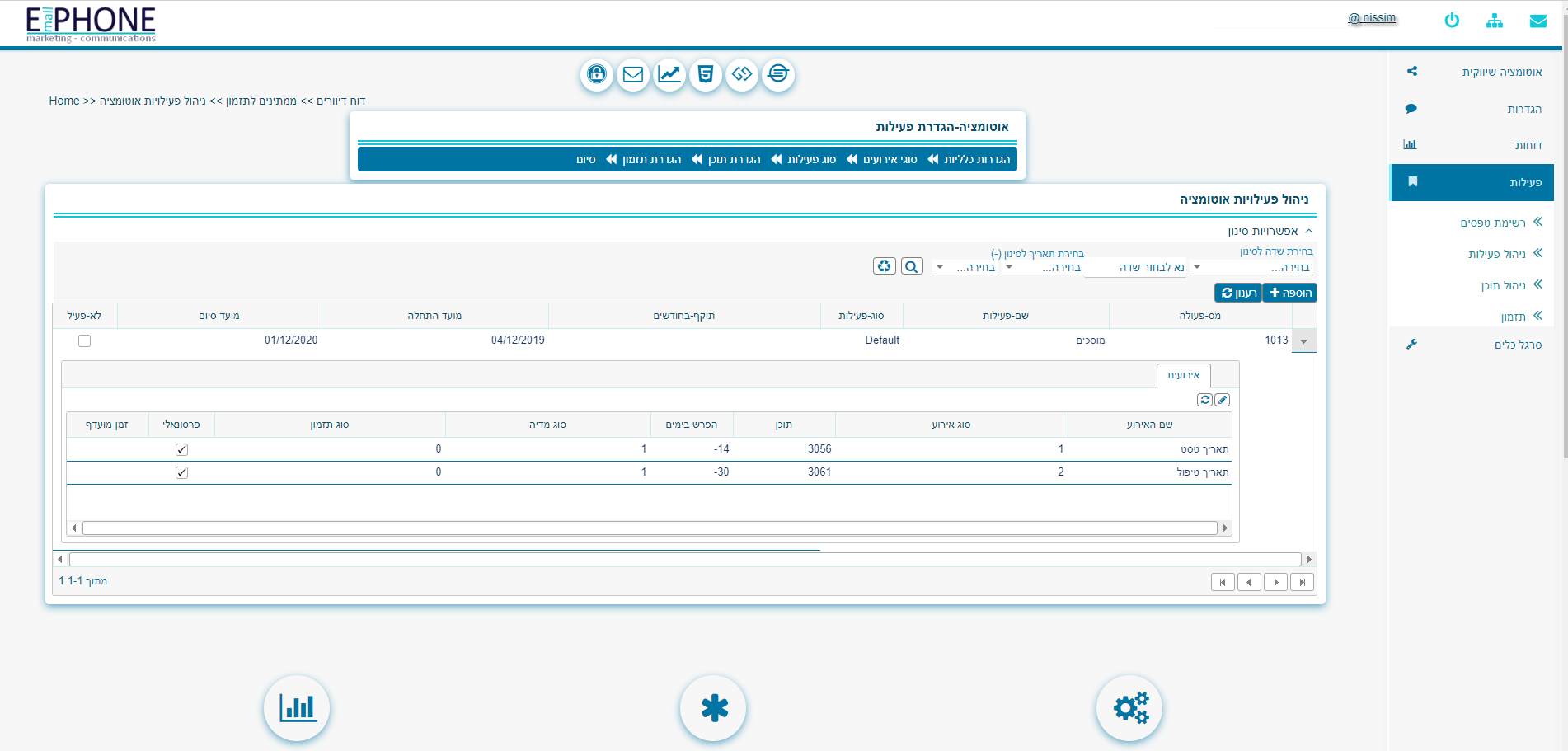The width and height of the screenshot is (1568, 751).
Task: Expand ניהול פעילות sidebar item
Action: click(x=1505, y=254)
